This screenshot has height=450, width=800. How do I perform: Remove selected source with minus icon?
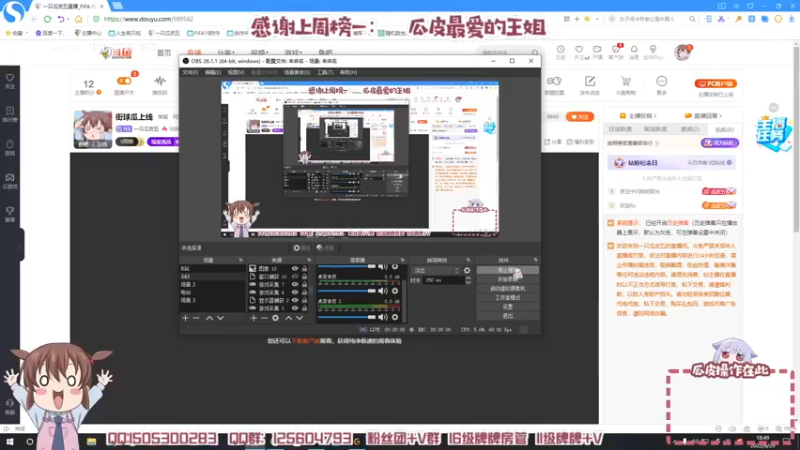[264, 318]
